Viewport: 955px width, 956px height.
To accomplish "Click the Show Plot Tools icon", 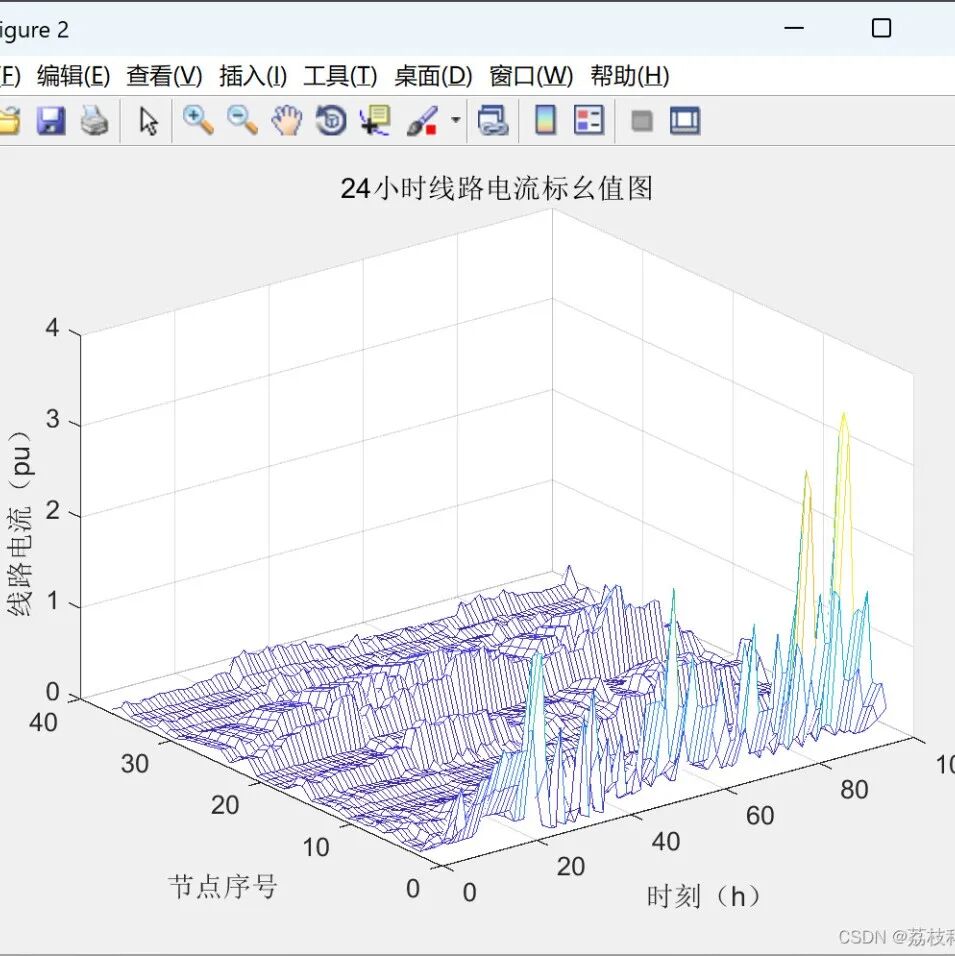I will pos(685,120).
